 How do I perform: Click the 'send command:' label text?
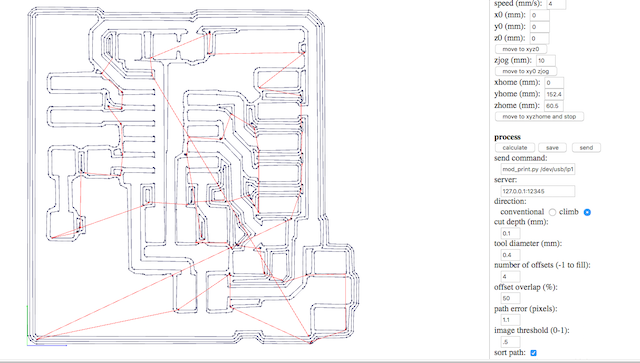point(520,158)
